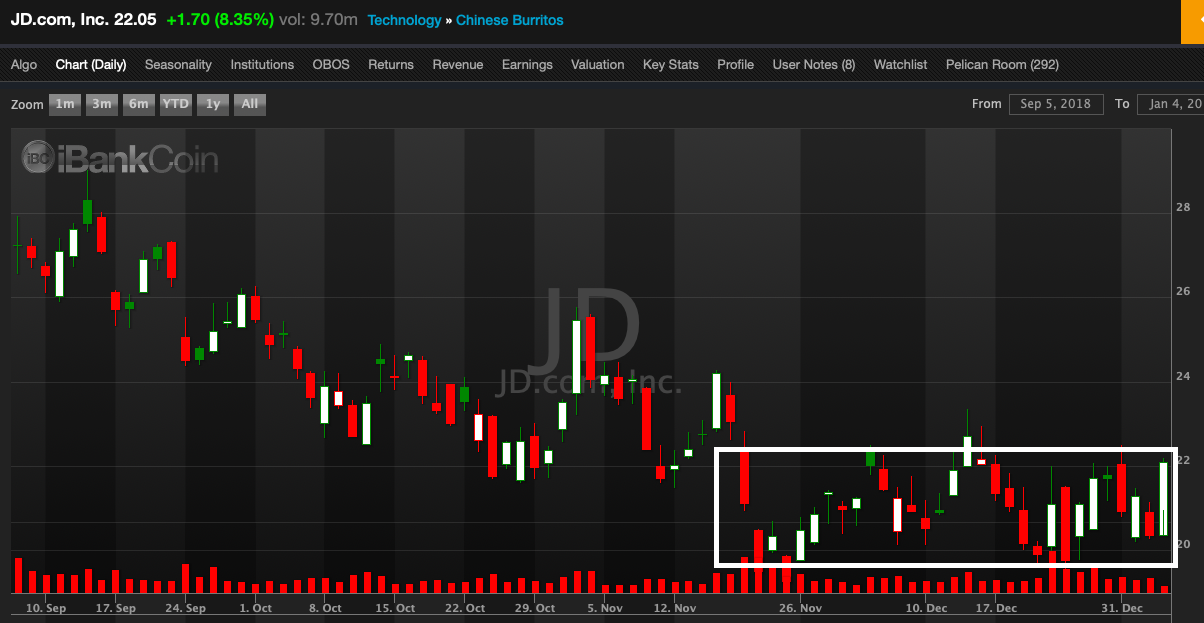Switch to the Seasonality tab
This screenshot has width=1204, height=623.
[178, 64]
